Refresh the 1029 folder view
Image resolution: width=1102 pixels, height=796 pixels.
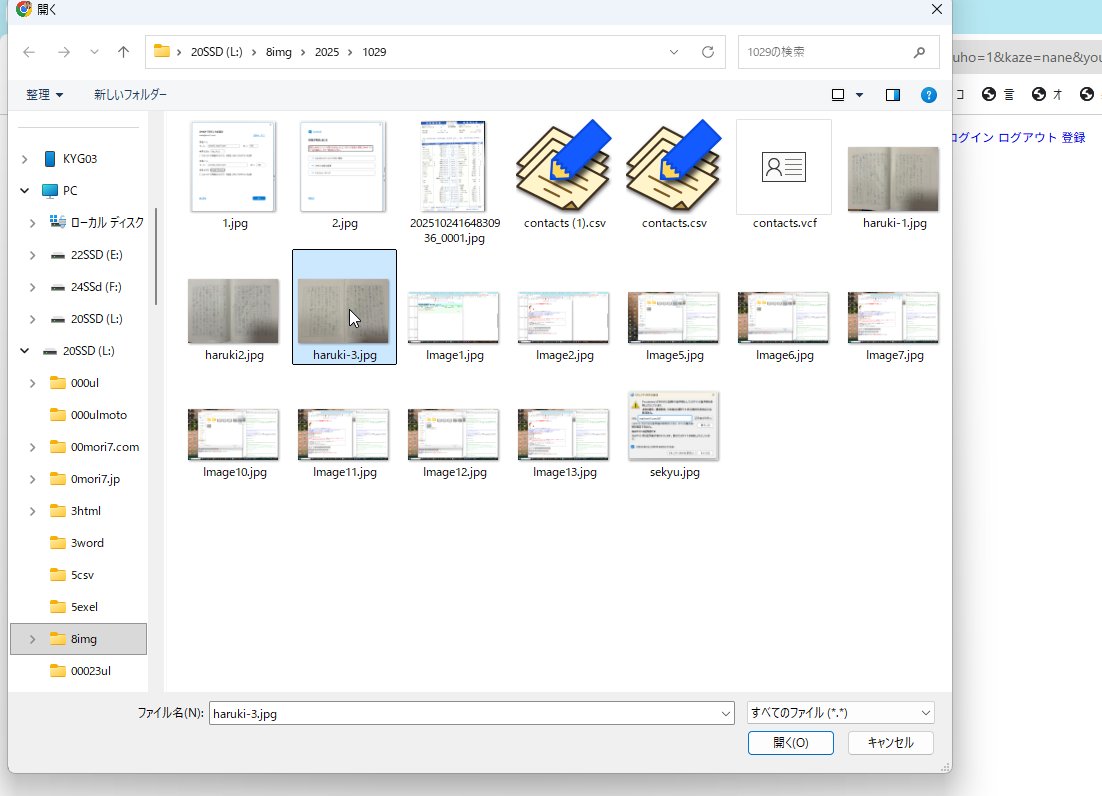[708, 52]
